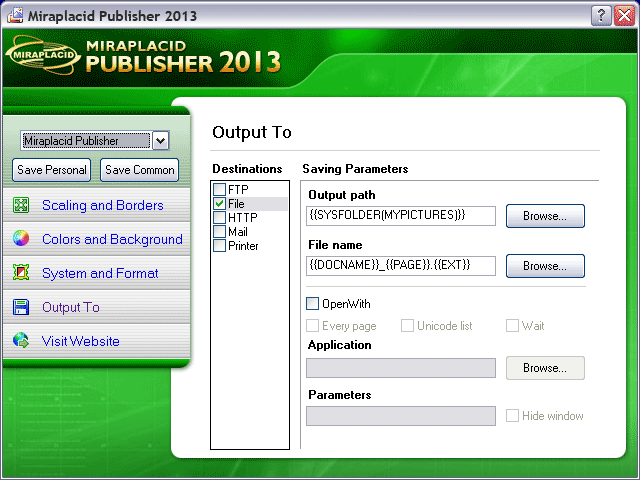
Task: Browse for the Output path
Action: (545, 216)
